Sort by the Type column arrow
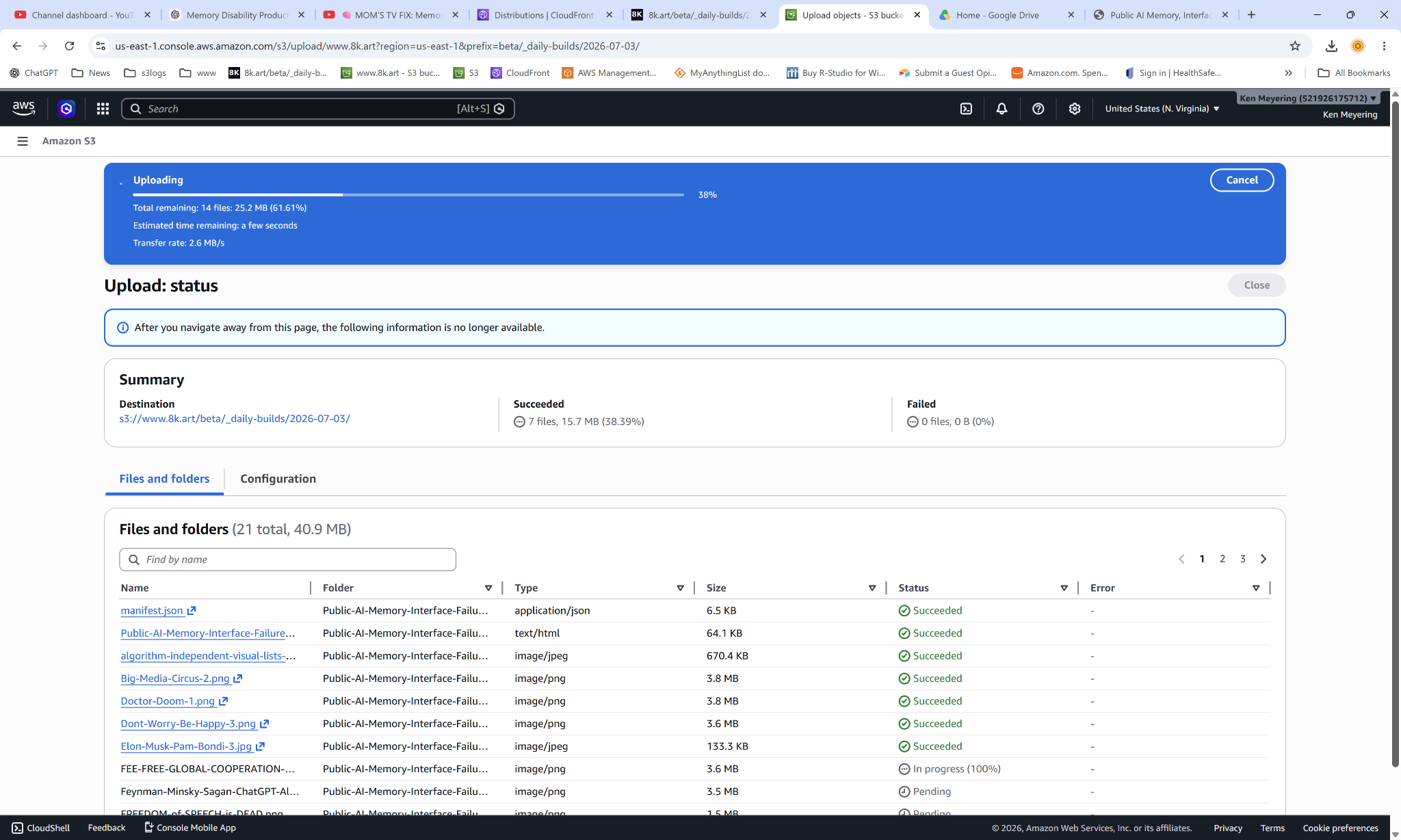The width and height of the screenshot is (1401, 840). pos(680,588)
